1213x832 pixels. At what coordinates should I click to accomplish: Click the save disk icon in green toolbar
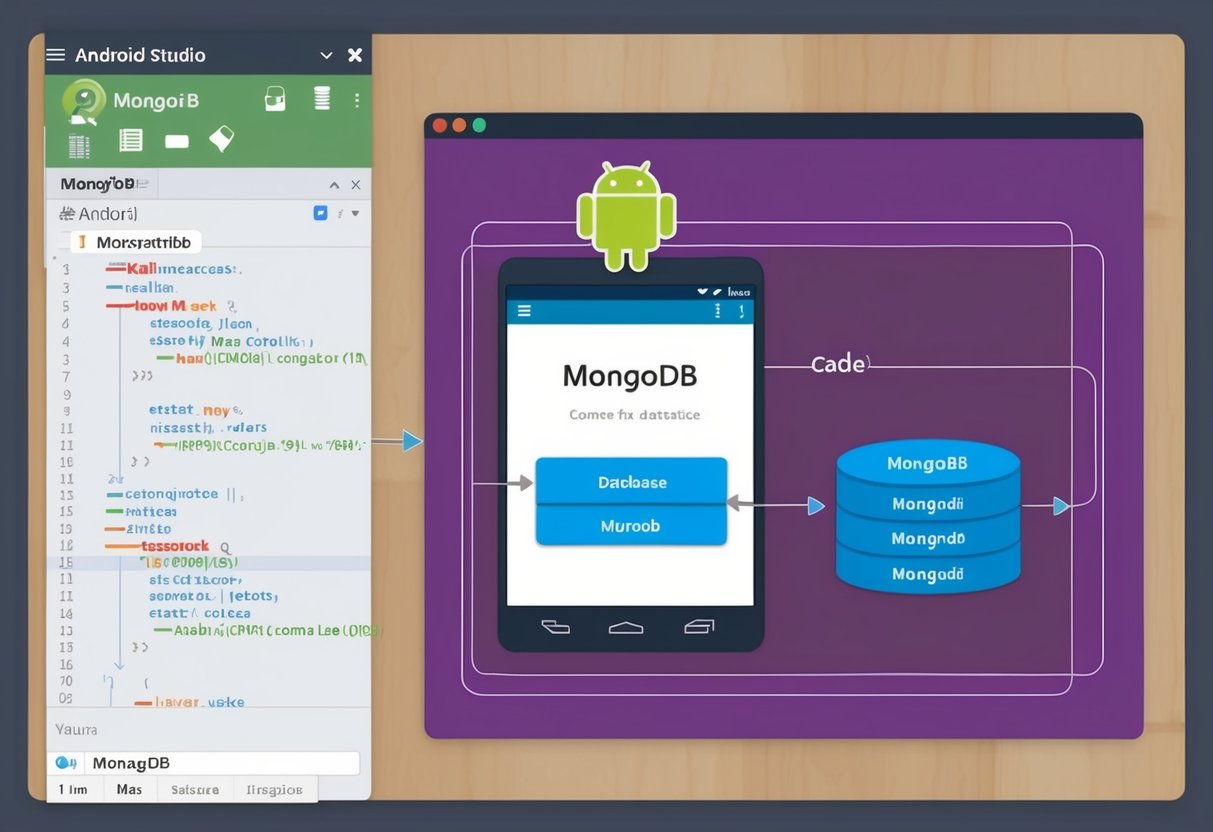pos(275,98)
